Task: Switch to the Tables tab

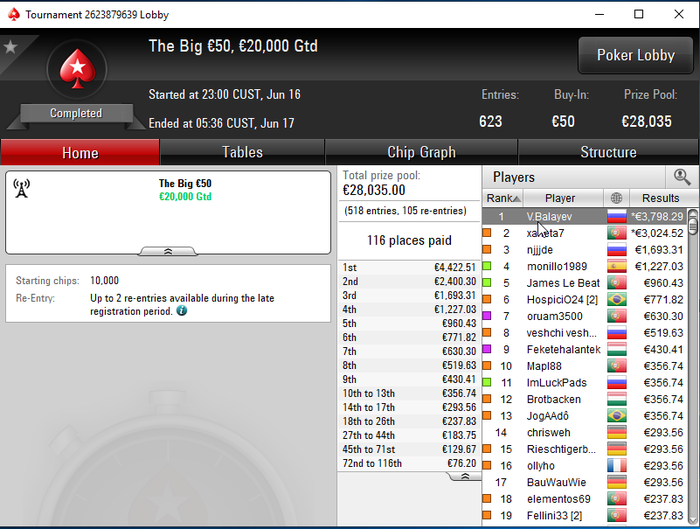Action: coord(242,152)
